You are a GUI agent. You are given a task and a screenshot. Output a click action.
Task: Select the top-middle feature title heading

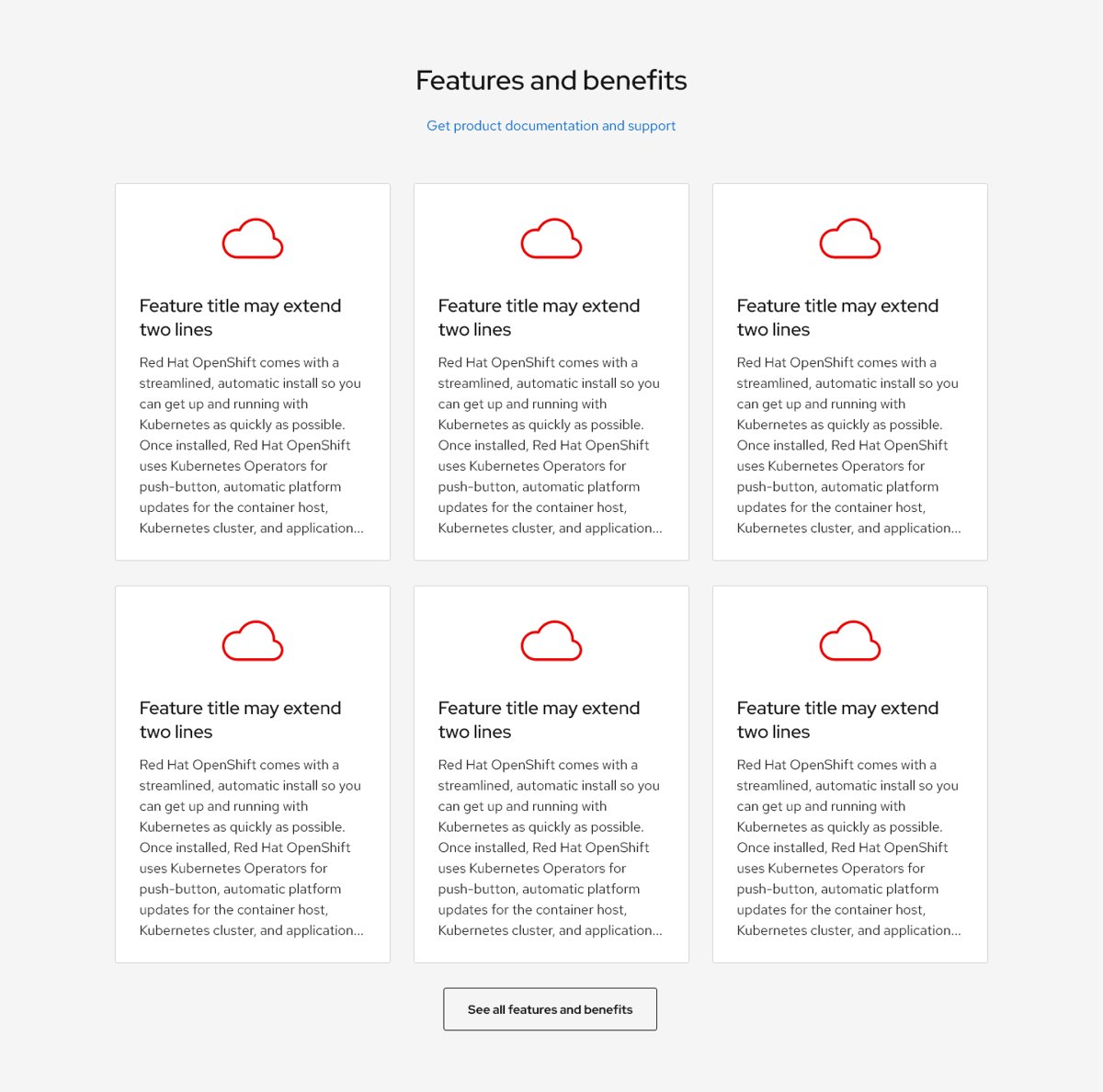tap(539, 317)
